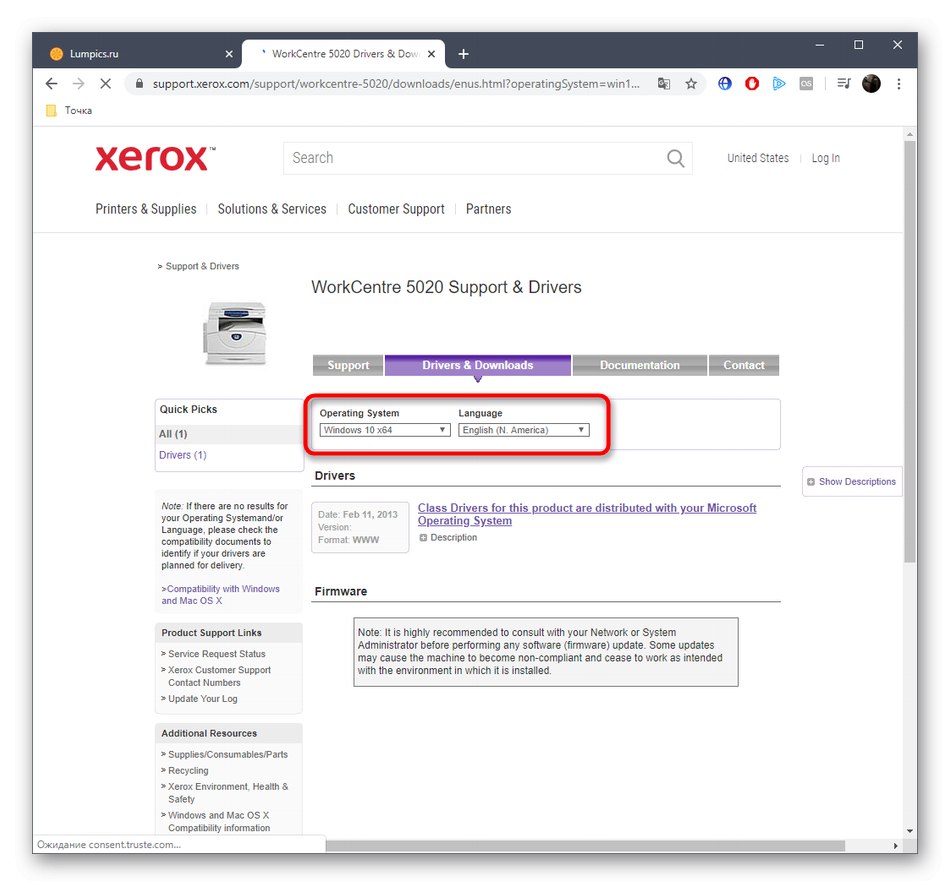Open the Language dropdown
950x886 pixels.
point(523,430)
